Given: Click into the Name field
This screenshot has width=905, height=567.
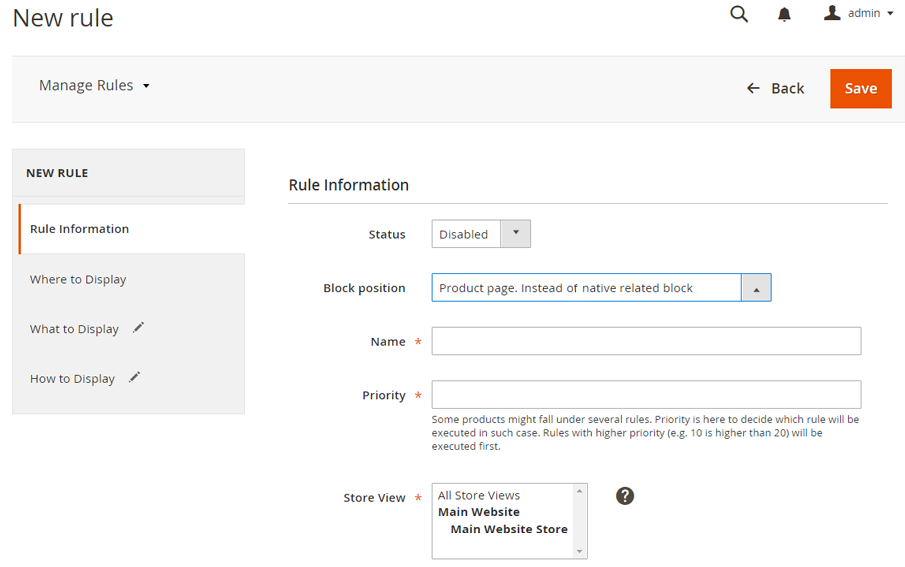Looking at the screenshot, I should [x=646, y=341].
